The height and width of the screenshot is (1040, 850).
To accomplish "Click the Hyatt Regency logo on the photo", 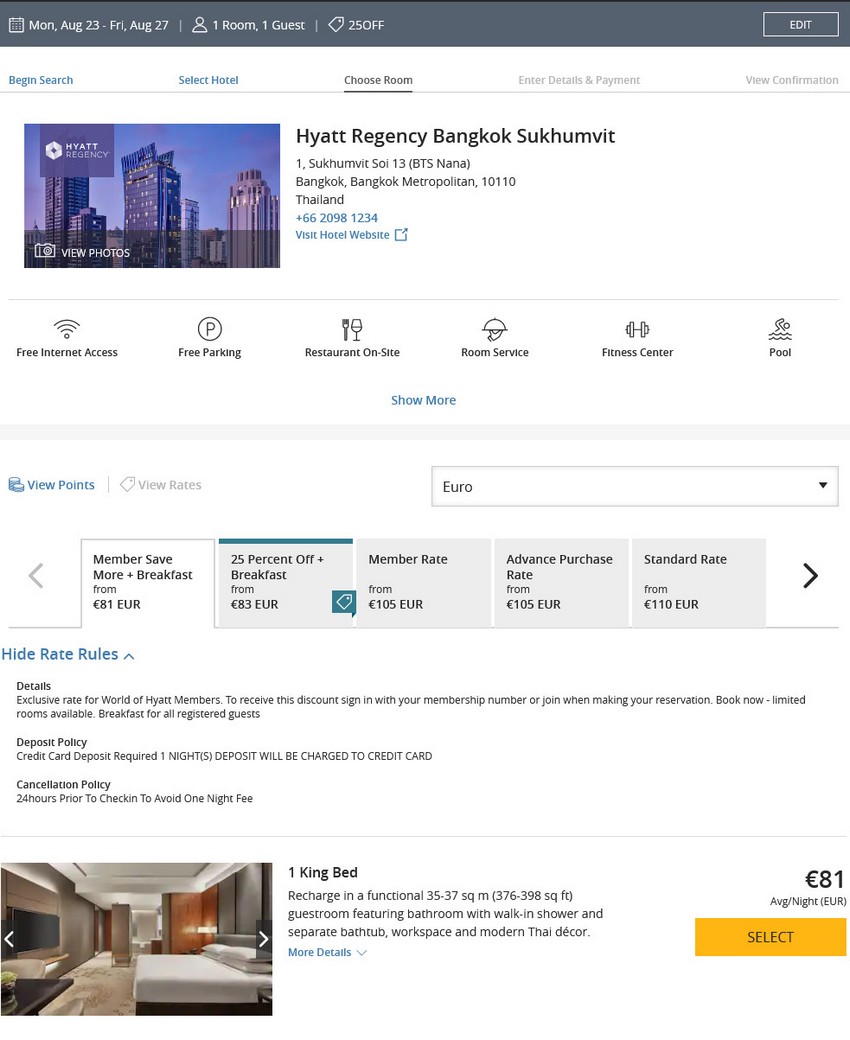I will (x=77, y=151).
